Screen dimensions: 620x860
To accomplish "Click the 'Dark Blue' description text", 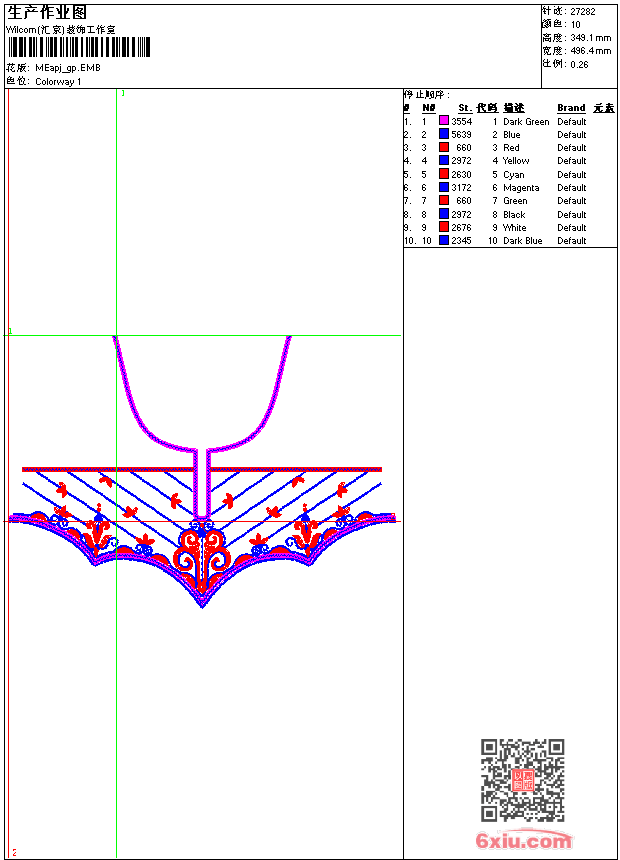I will point(522,241).
